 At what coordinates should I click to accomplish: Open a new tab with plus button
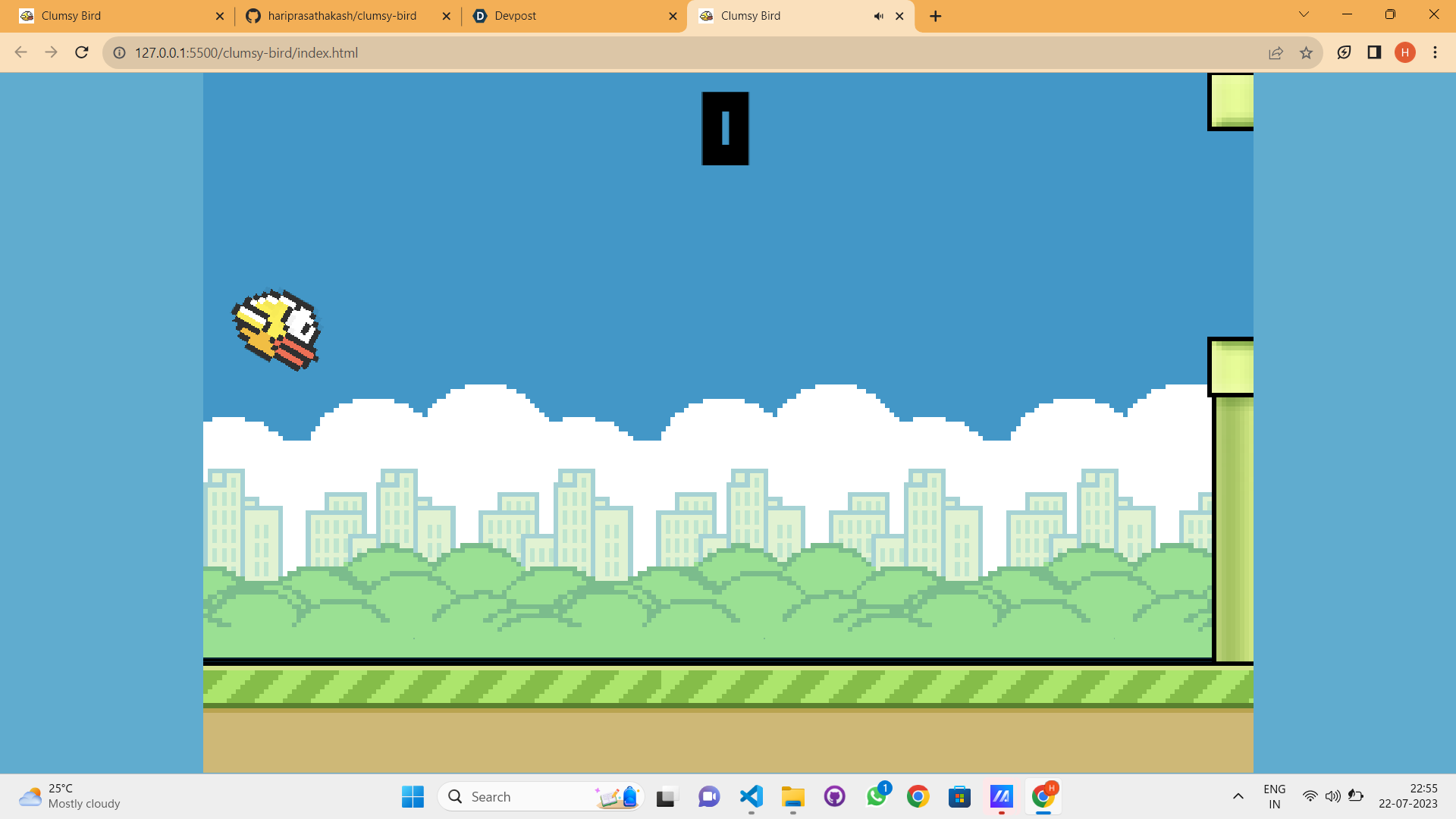click(x=936, y=16)
